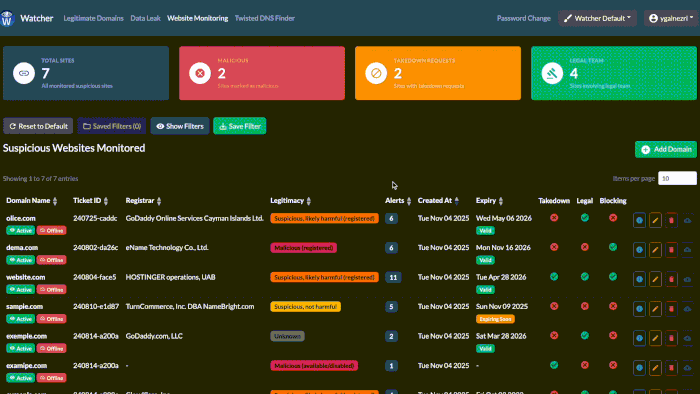The height and width of the screenshot is (394, 700).
Task: Click the Add Domain button
Action: click(666, 149)
